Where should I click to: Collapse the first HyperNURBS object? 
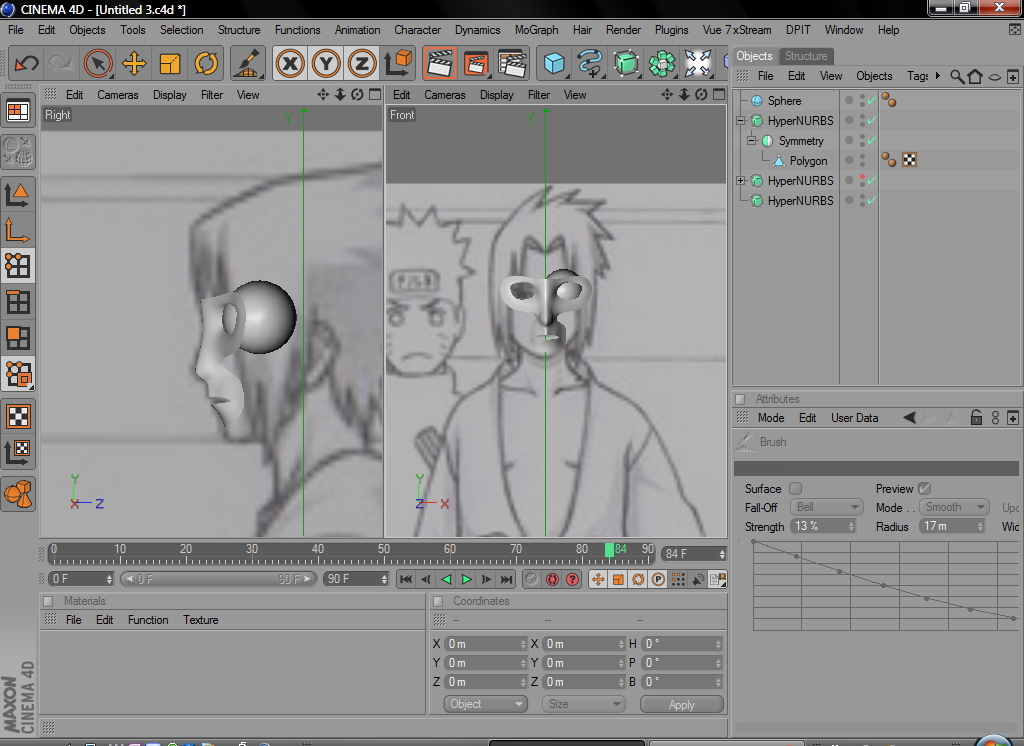pyautogui.click(x=741, y=121)
